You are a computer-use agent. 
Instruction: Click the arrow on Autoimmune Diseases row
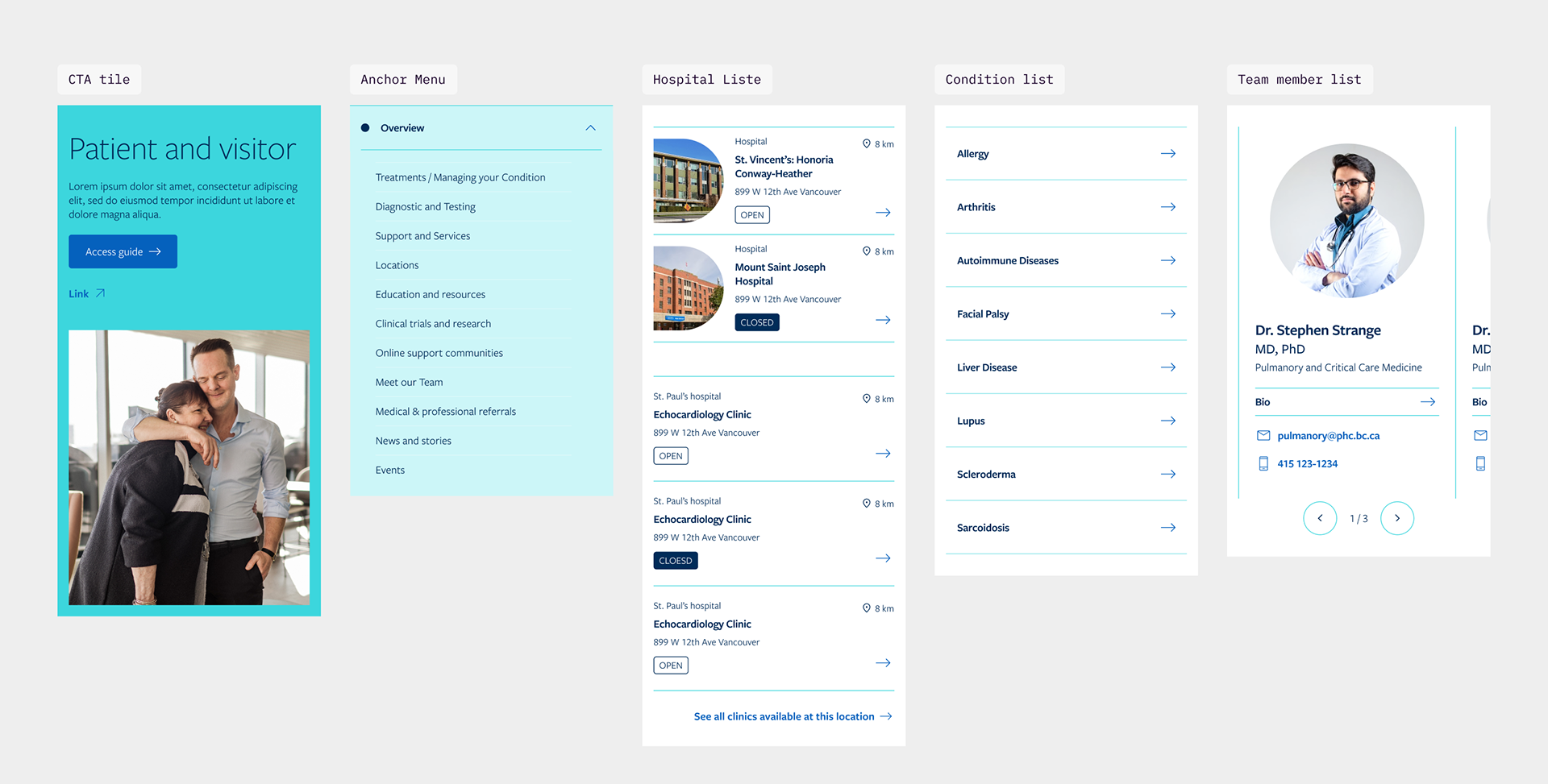(x=1167, y=260)
